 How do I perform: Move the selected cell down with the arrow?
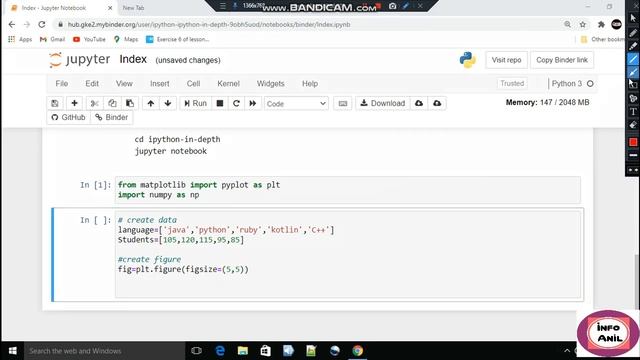click(x=168, y=103)
